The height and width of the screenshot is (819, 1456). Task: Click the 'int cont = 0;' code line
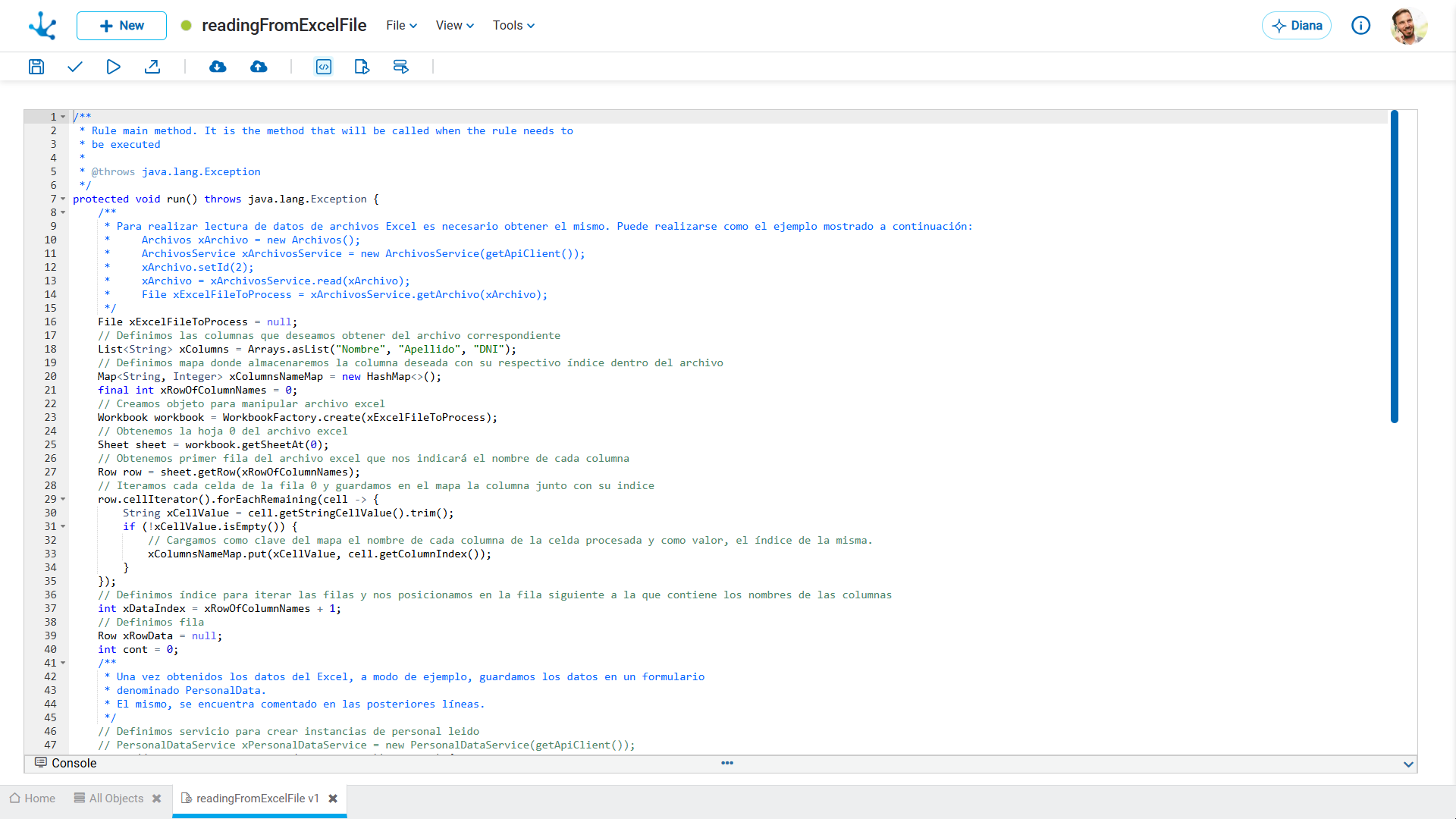pyautogui.click(x=138, y=649)
